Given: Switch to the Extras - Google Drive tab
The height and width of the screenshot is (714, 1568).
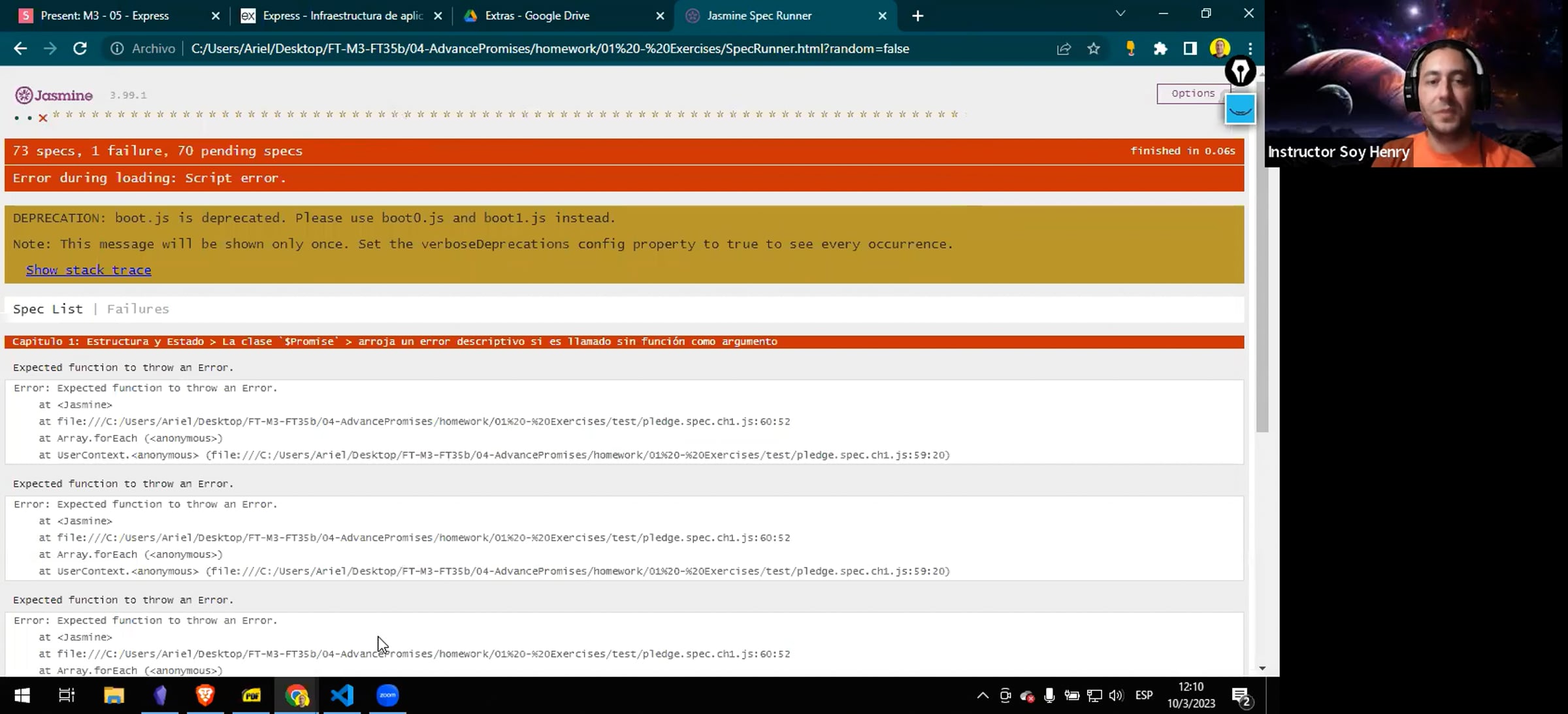Looking at the screenshot, I should [x=537, y=16].
